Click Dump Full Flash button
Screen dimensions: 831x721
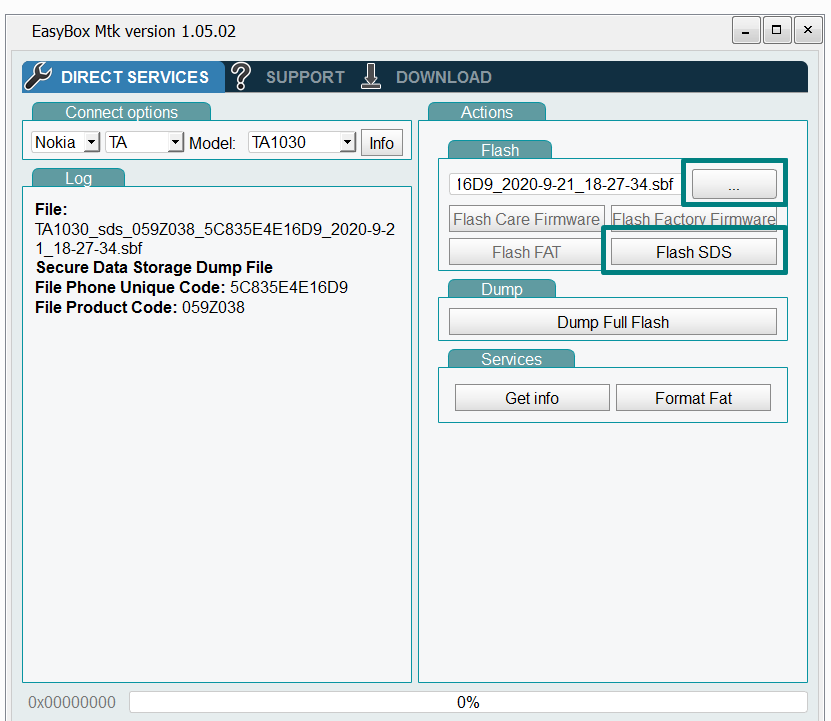click(613, 322)
